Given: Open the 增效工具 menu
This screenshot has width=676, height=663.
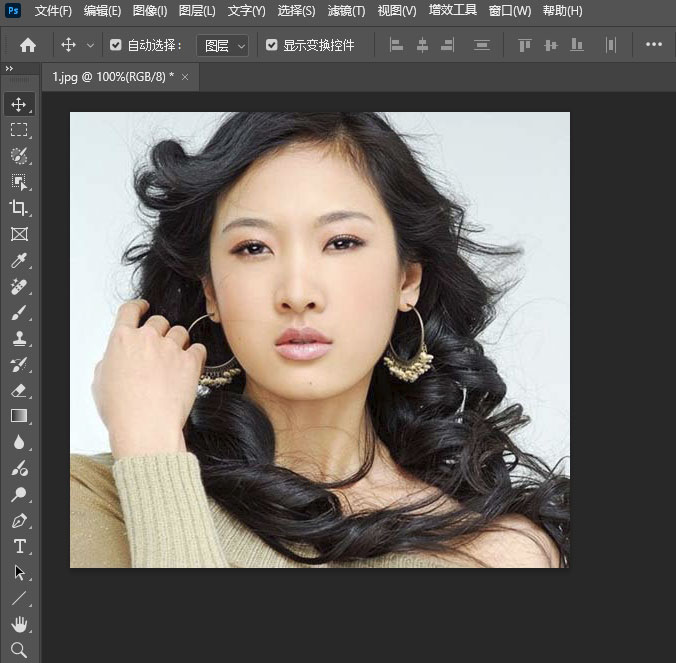Looking at the screenshot, I should [x=453, y=10].
